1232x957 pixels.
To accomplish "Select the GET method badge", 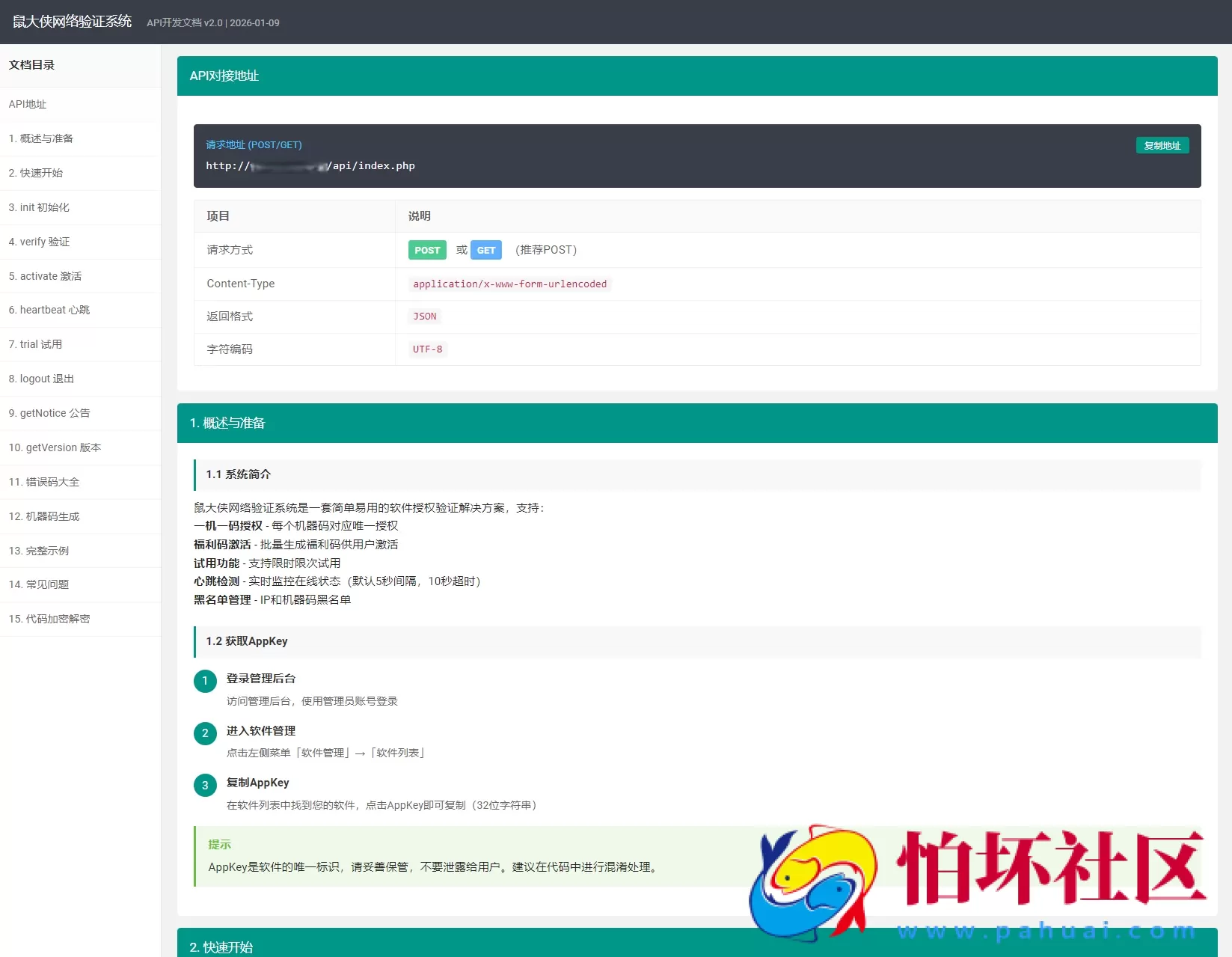I will [x=486, y=250].
